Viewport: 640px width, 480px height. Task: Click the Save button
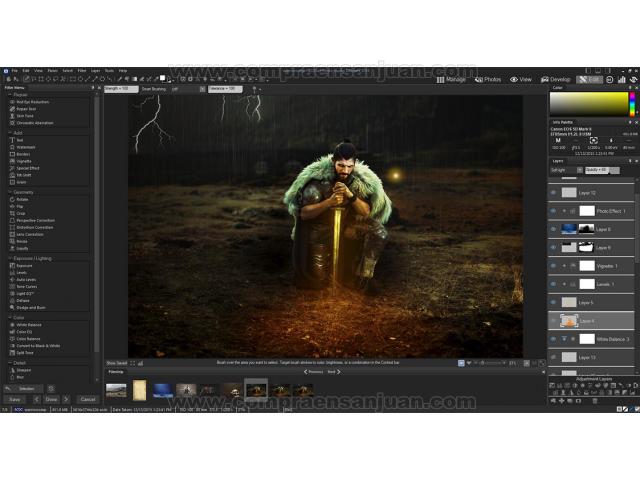pyautogui.click(x=15, y=399)
